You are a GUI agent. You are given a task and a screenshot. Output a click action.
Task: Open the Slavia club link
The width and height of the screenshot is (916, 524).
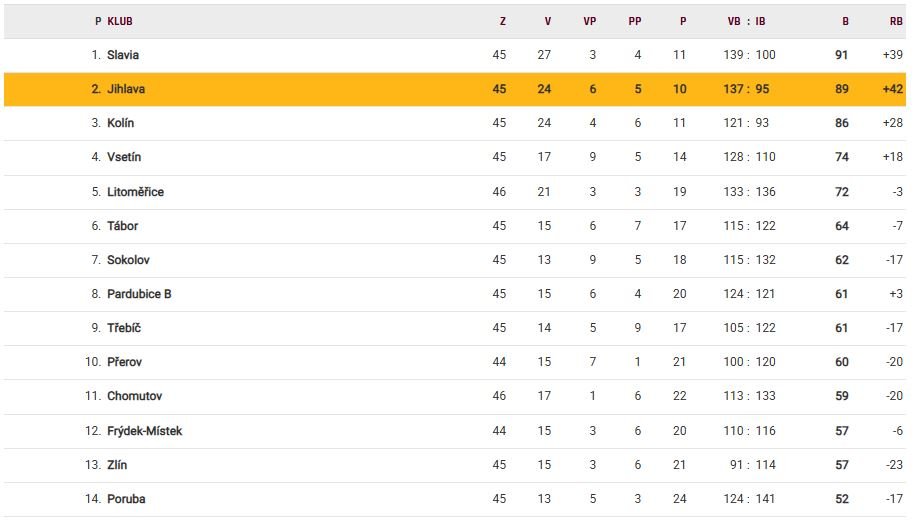pyautogui.click(x=123, y=55)
